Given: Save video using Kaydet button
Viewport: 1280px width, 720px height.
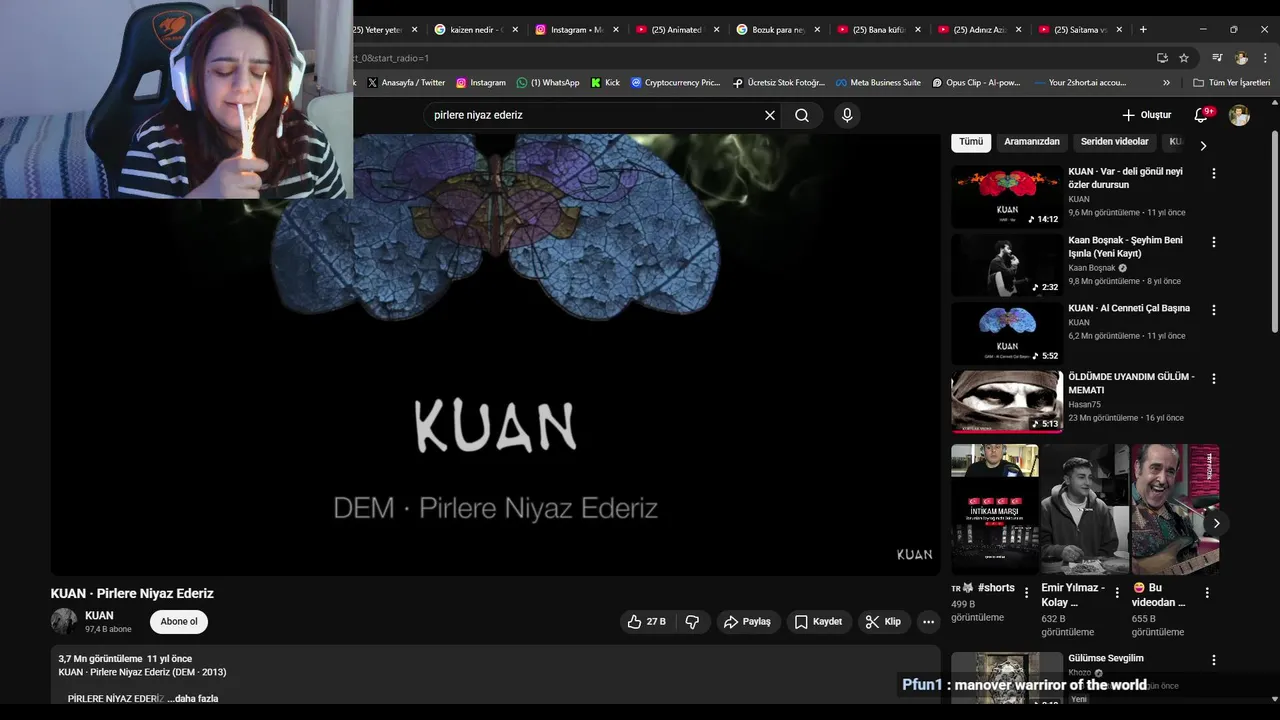Looking at the screenshot, I should [x=818, y=622].
